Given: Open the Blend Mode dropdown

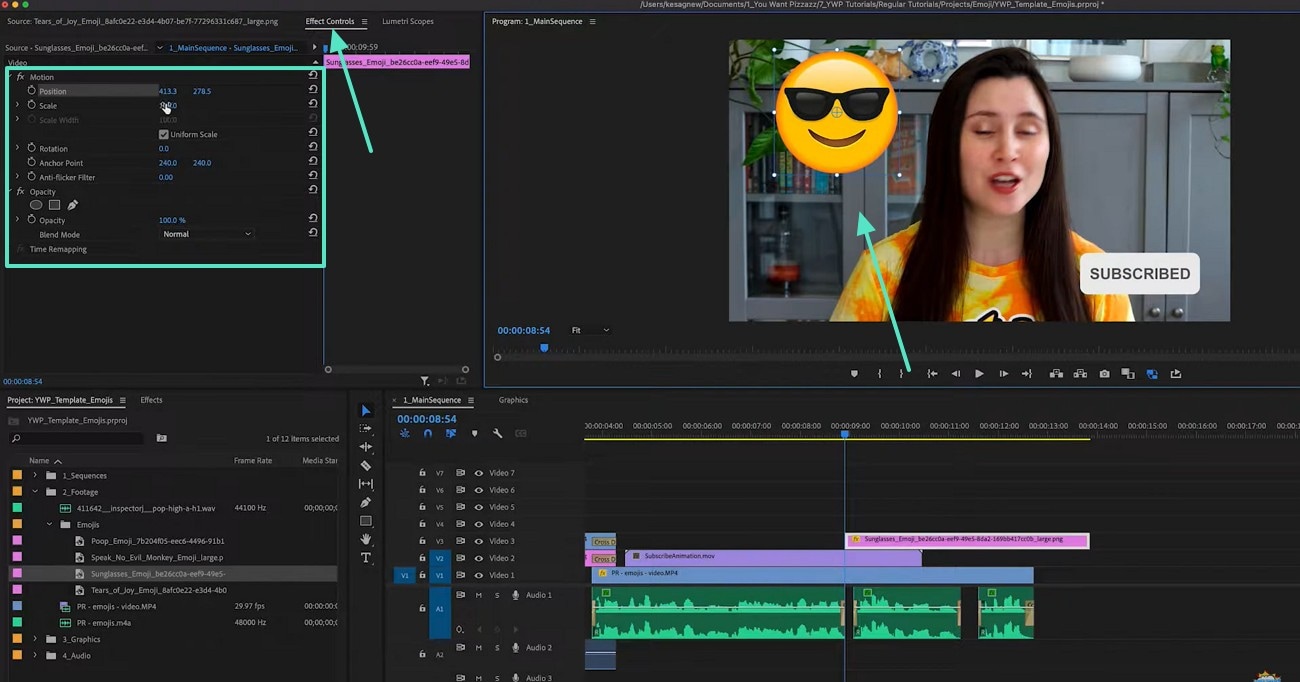Looking at the screenshot, I should (207, 234).
